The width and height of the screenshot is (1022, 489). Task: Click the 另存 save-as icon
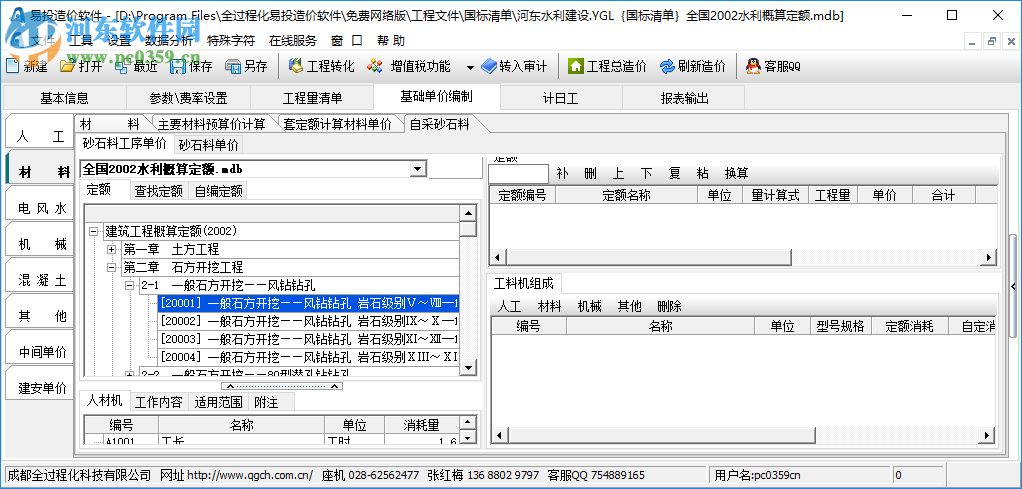coord(233,66)
